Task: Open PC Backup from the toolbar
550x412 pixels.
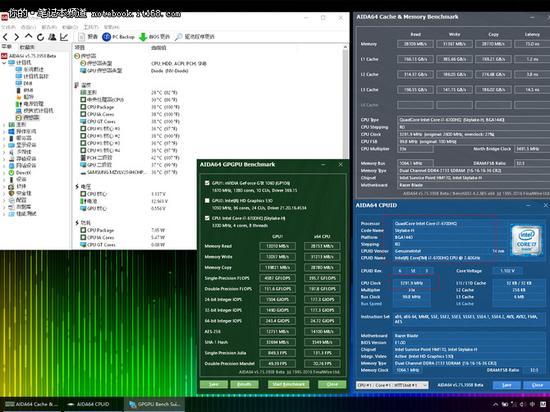Action: click(118, 36)
